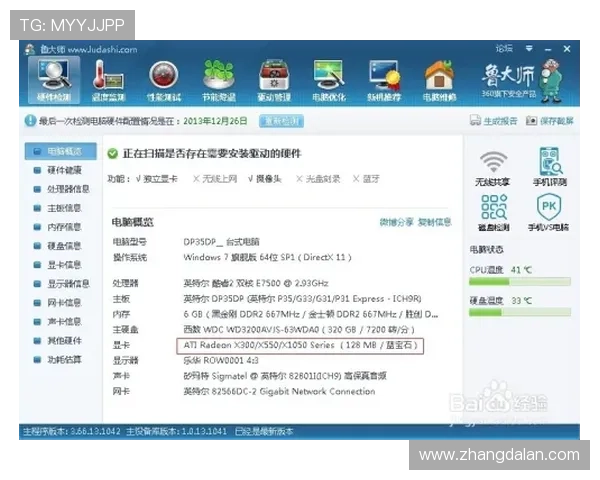
Task: Click the Windows 7 operating system value
Action: (267, 257)
